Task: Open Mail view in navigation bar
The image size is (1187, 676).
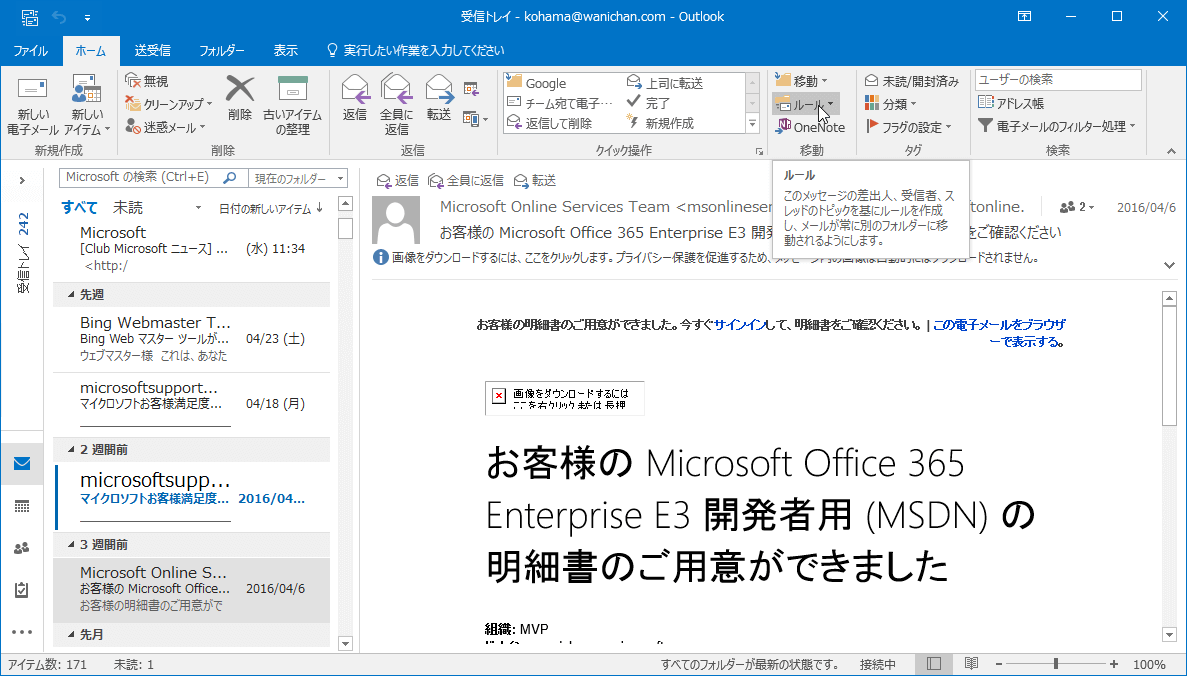Action: point(22,463)
